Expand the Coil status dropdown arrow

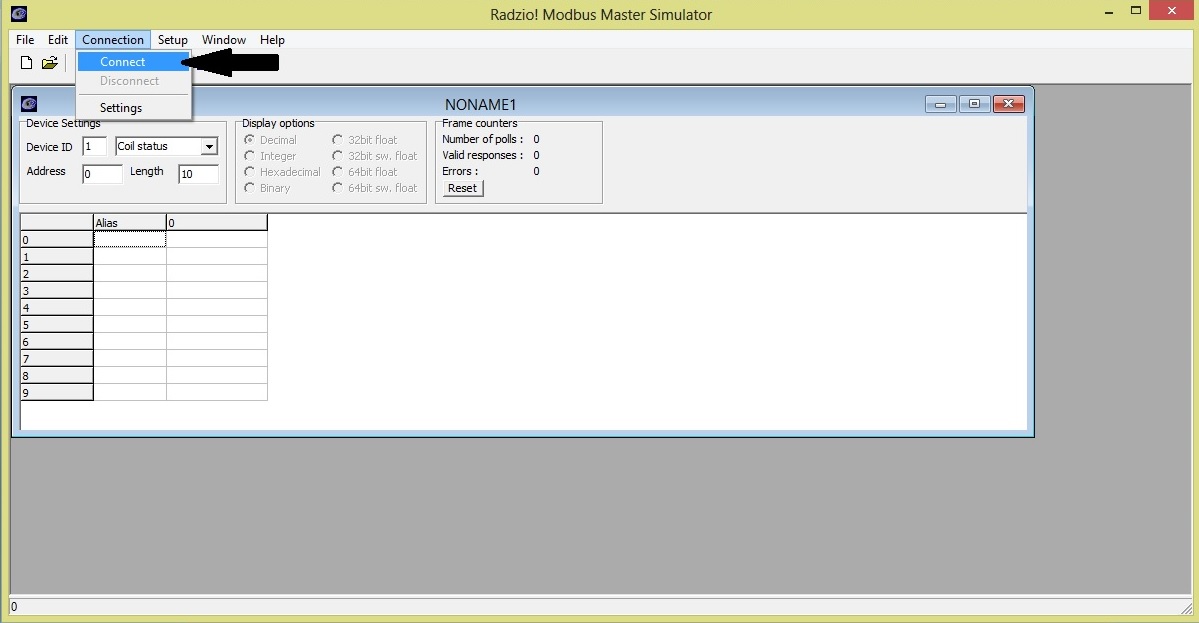coord(209,146)
